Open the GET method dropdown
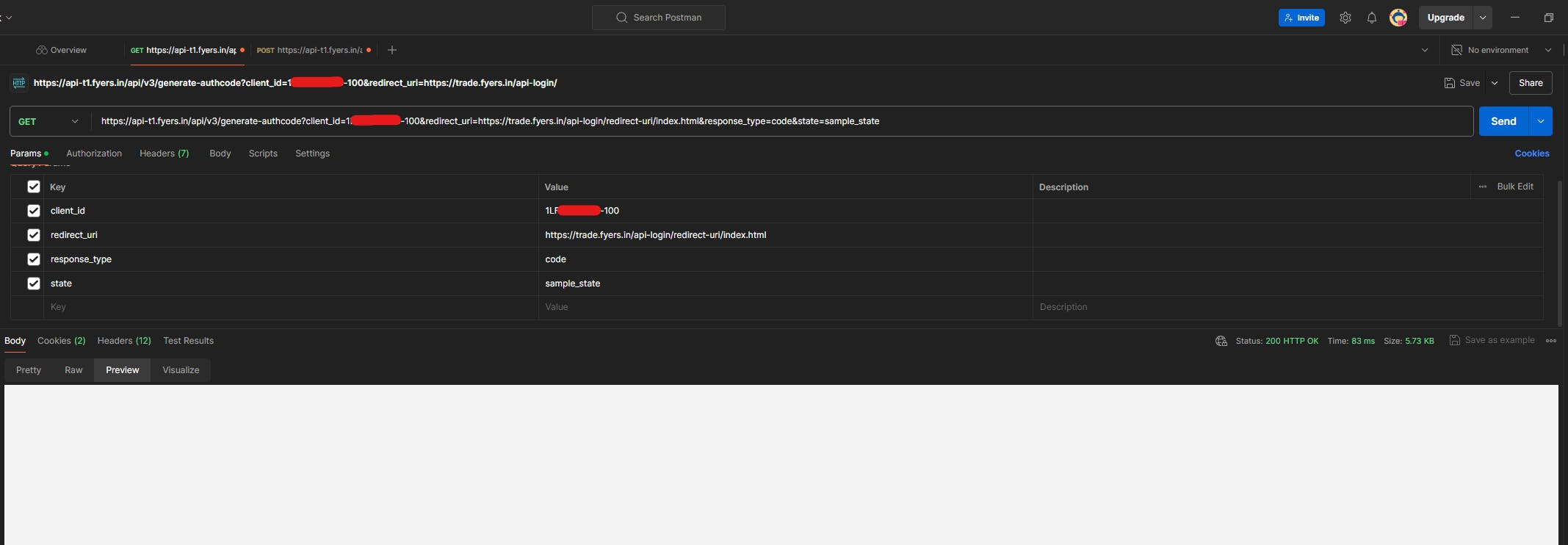 49,121
